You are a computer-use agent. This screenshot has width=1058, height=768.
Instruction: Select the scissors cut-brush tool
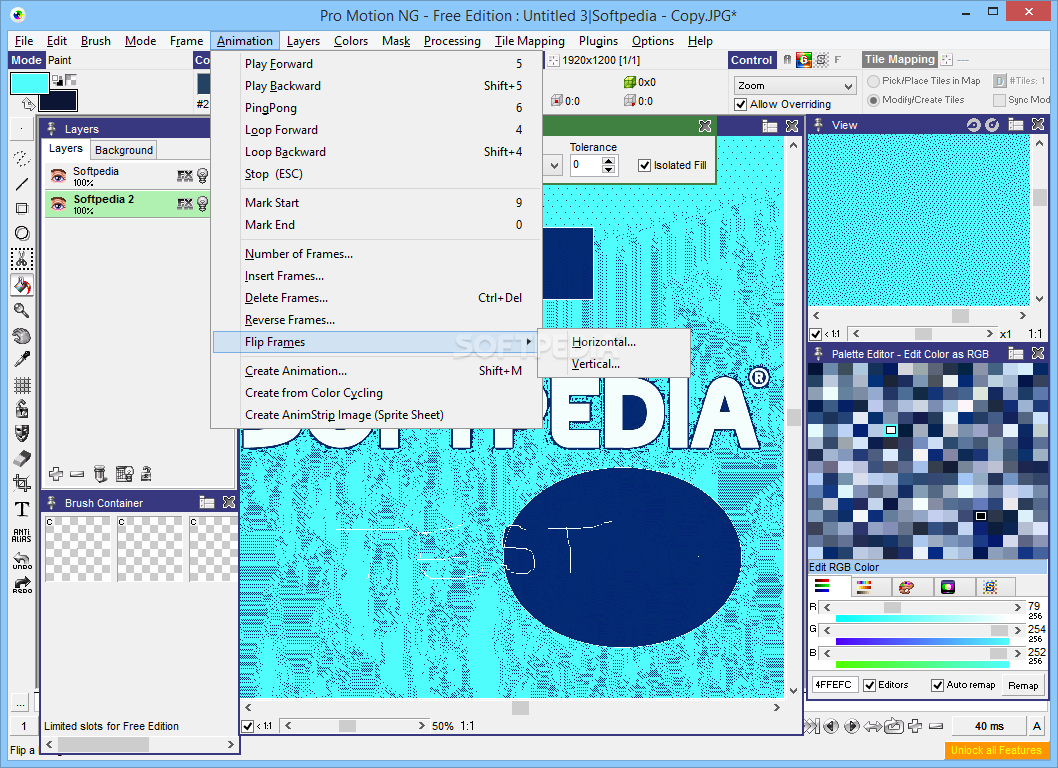click(x=22, y=259)
